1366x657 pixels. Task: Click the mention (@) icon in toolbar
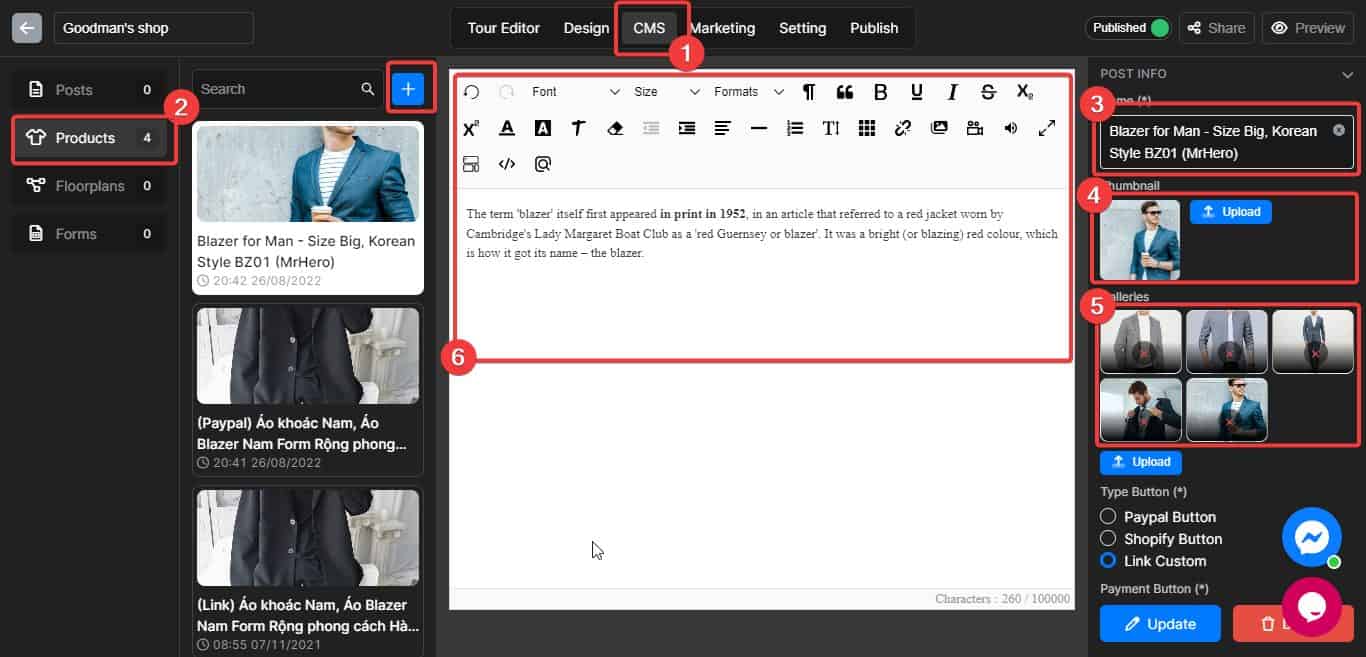pyautogui.click(x=543, y=164)
